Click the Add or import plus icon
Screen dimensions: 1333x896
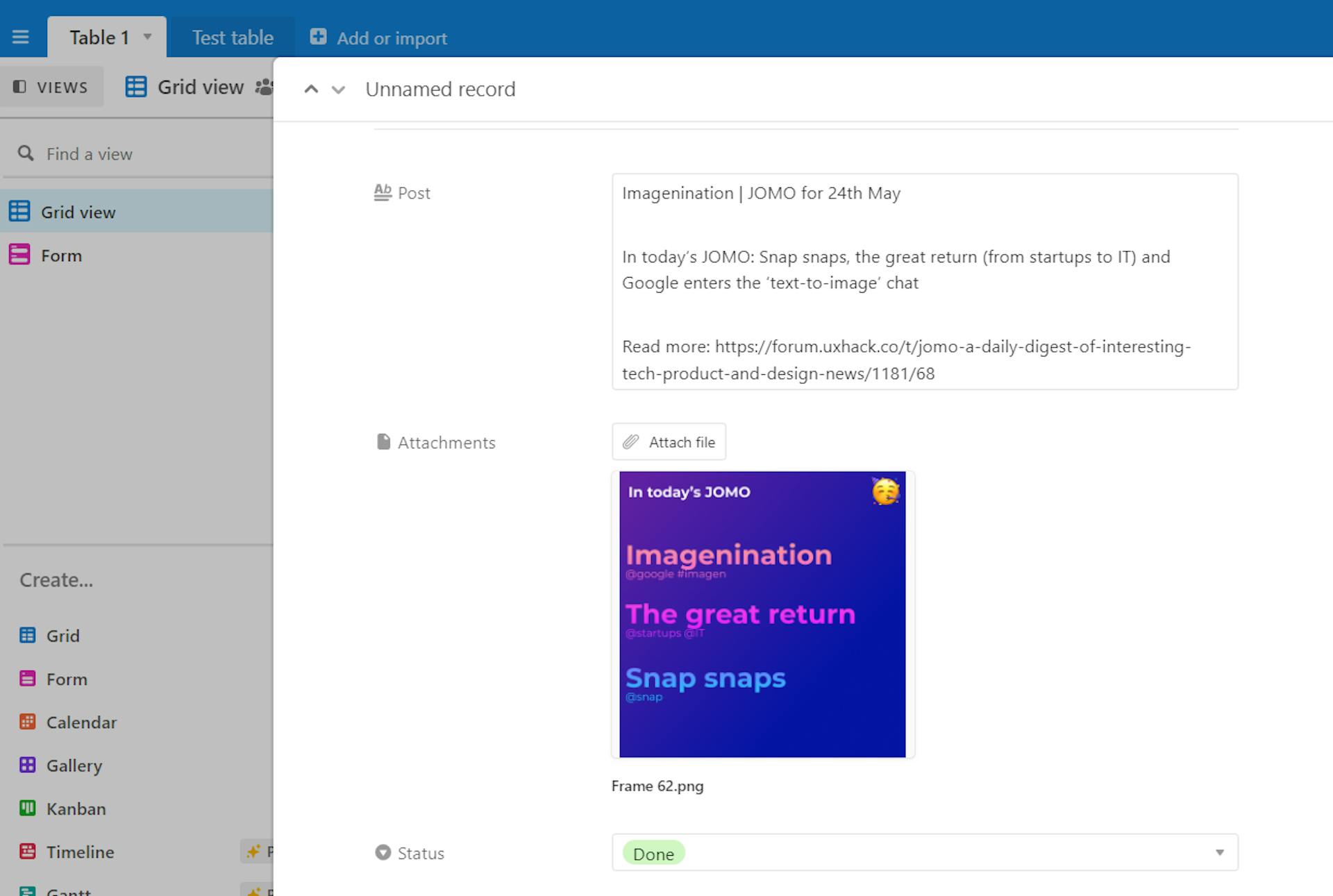pyautogui.click(x=318, y=37)
